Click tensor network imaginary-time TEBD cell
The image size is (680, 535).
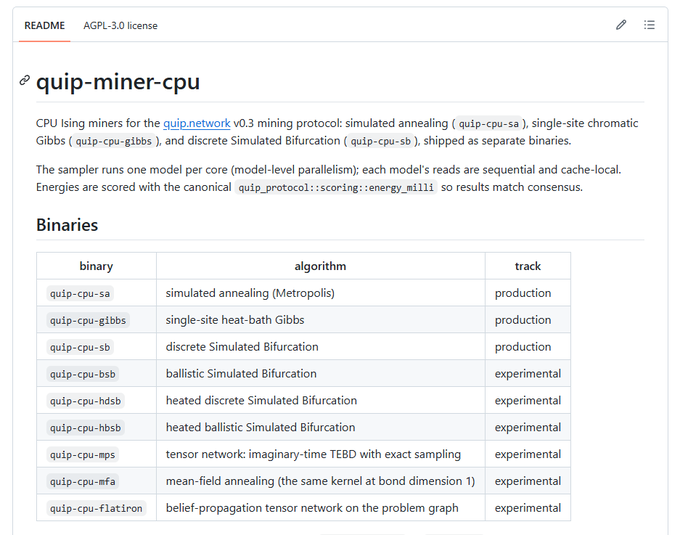click(320, 454)
